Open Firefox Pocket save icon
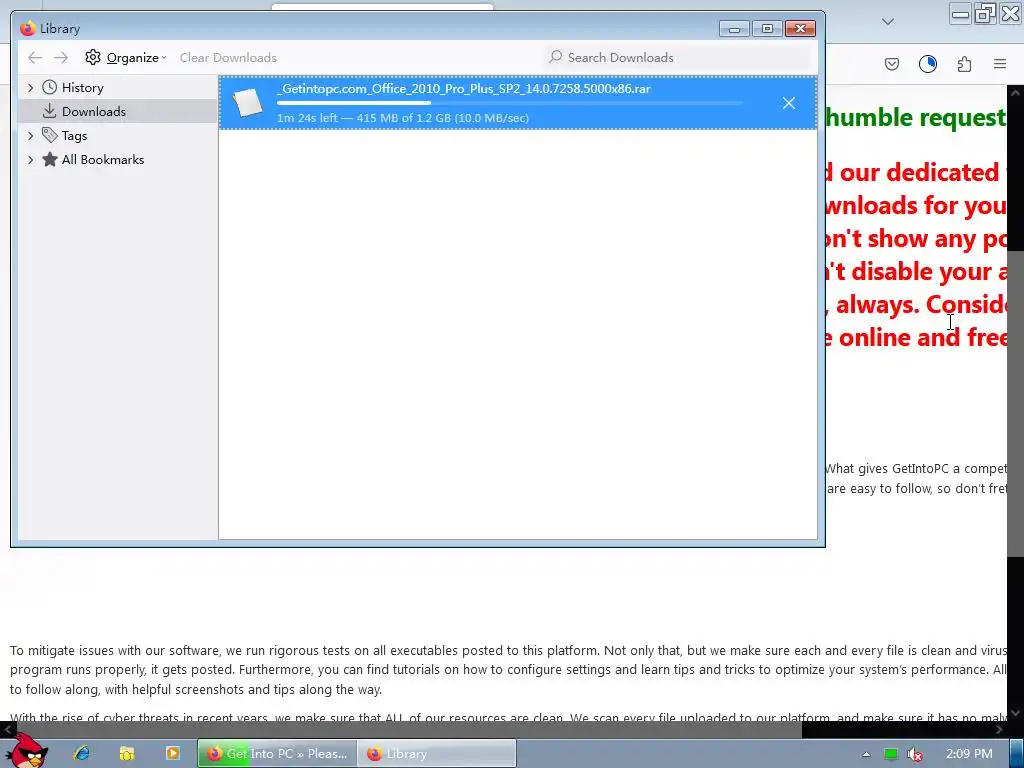1024x768 pixels. pyautogui.click(x=892, y=64)
